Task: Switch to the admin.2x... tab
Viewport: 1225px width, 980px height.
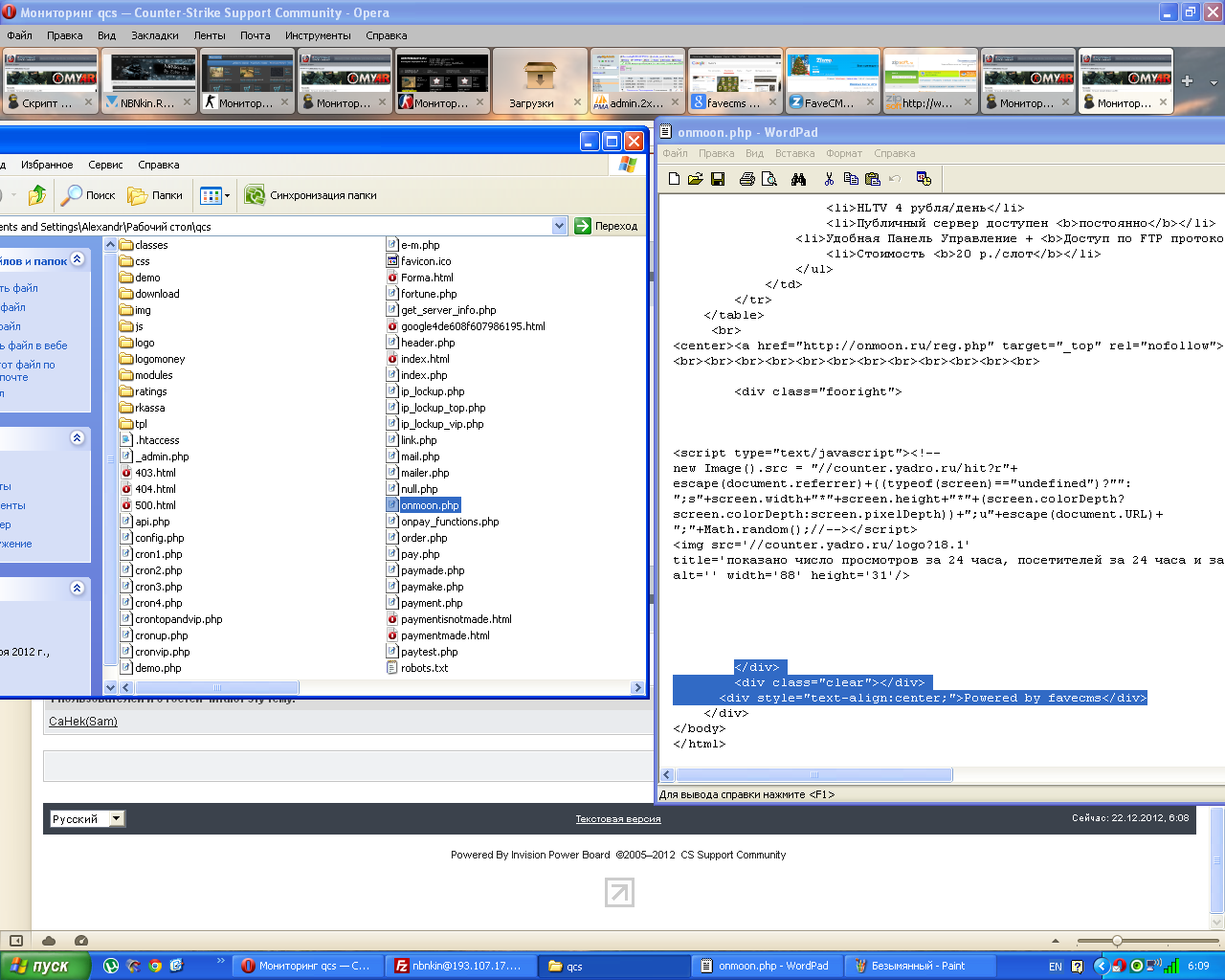Action: click(x=636, y=81)
